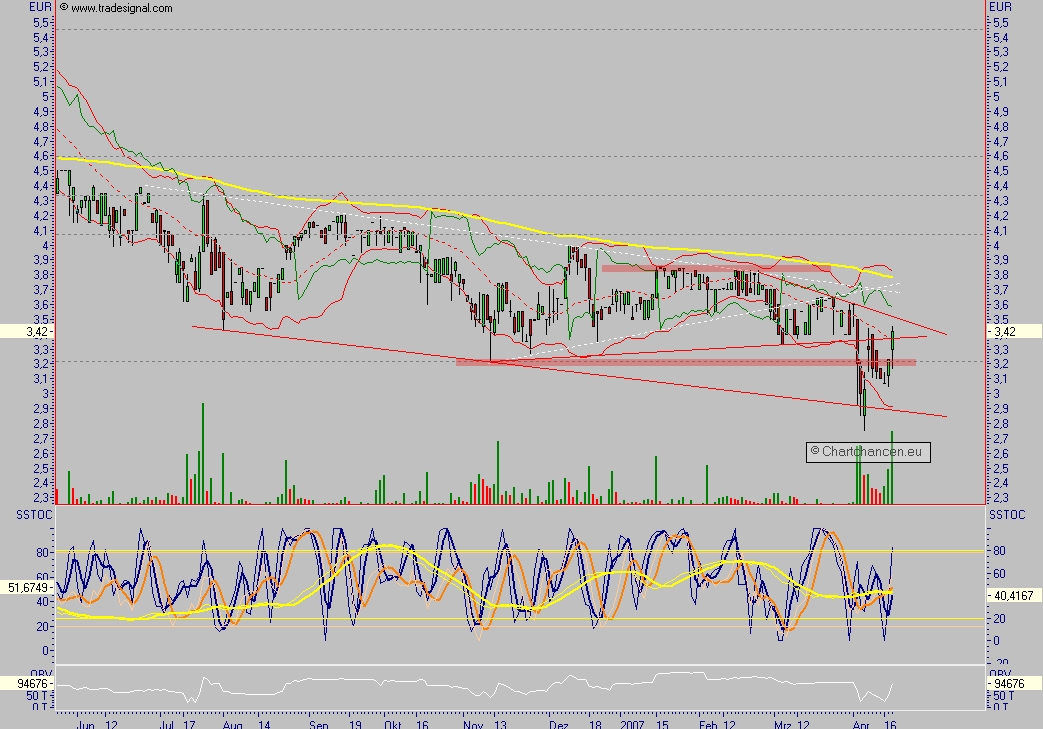Click the 20 level on right SSTOC axis
Viewport: 1043px width, 729px height.
point(999,619)
